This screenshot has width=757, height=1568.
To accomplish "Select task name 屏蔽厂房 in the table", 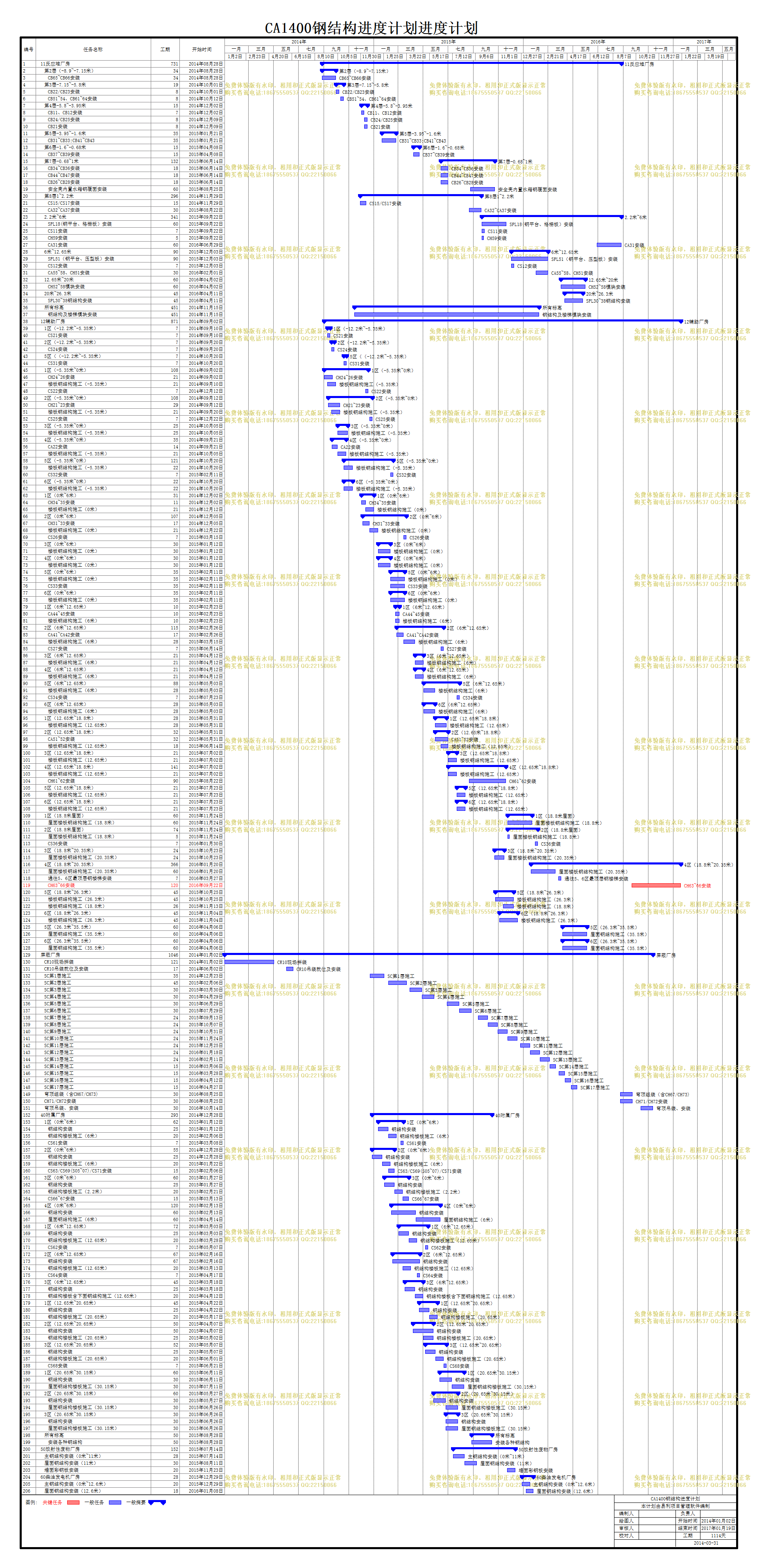I will click(50, 955).
